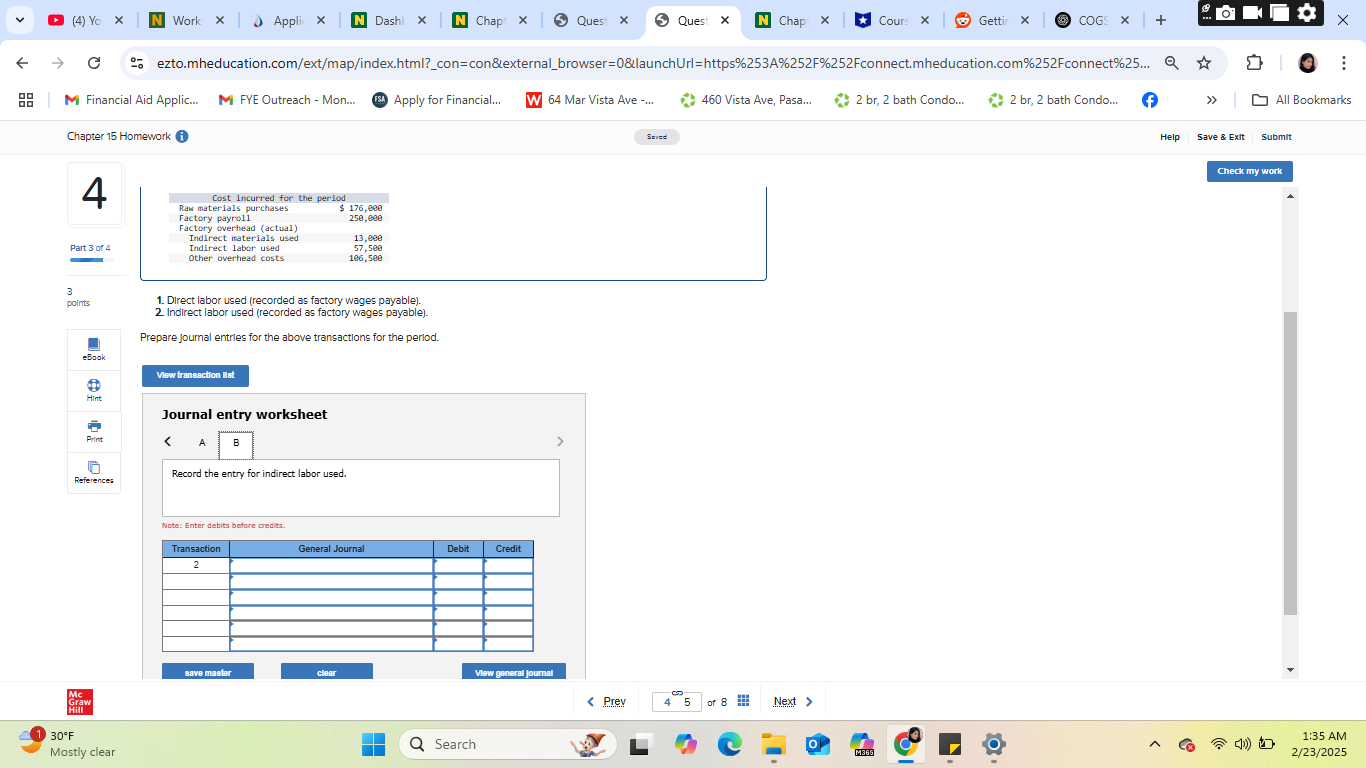1366x768 pixels.
Task: Open Microsoft Edge from the taskbar
Action: [730, 744]
